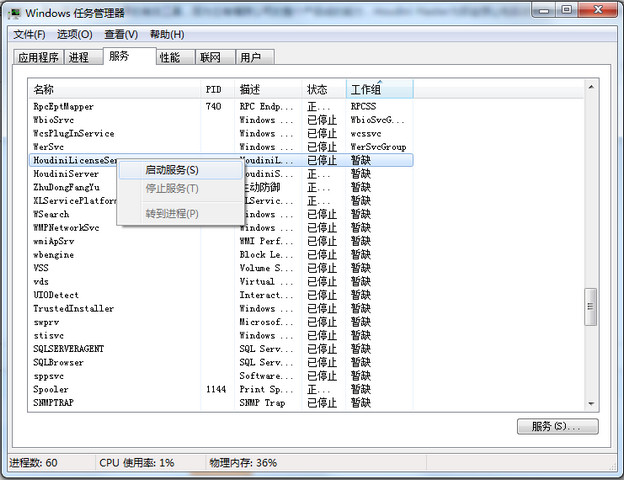
Task: Select the HoudiniLicenseServer row
Action: (221, 160)
